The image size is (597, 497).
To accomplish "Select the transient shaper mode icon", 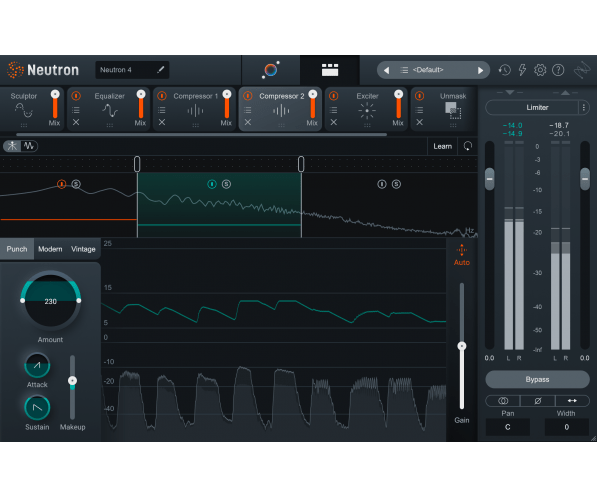I will click(x=12, y=146).
